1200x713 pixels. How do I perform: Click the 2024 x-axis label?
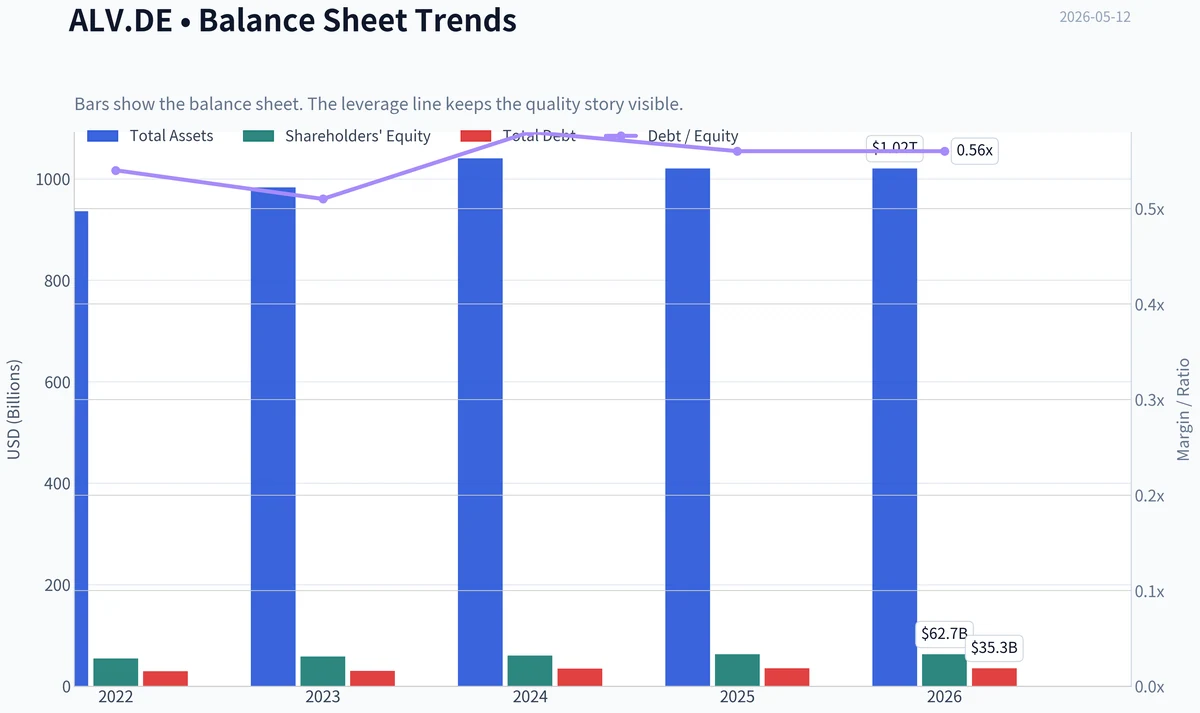click(x=530, y=697)
